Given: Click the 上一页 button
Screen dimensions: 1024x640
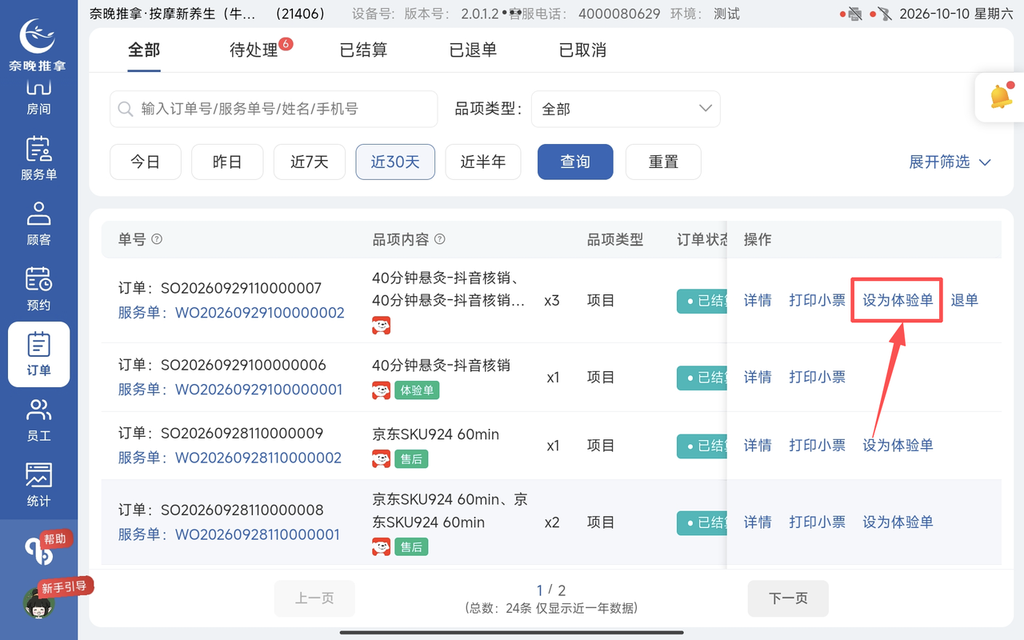Looking at the screenshot, I should tap(314, 598).
